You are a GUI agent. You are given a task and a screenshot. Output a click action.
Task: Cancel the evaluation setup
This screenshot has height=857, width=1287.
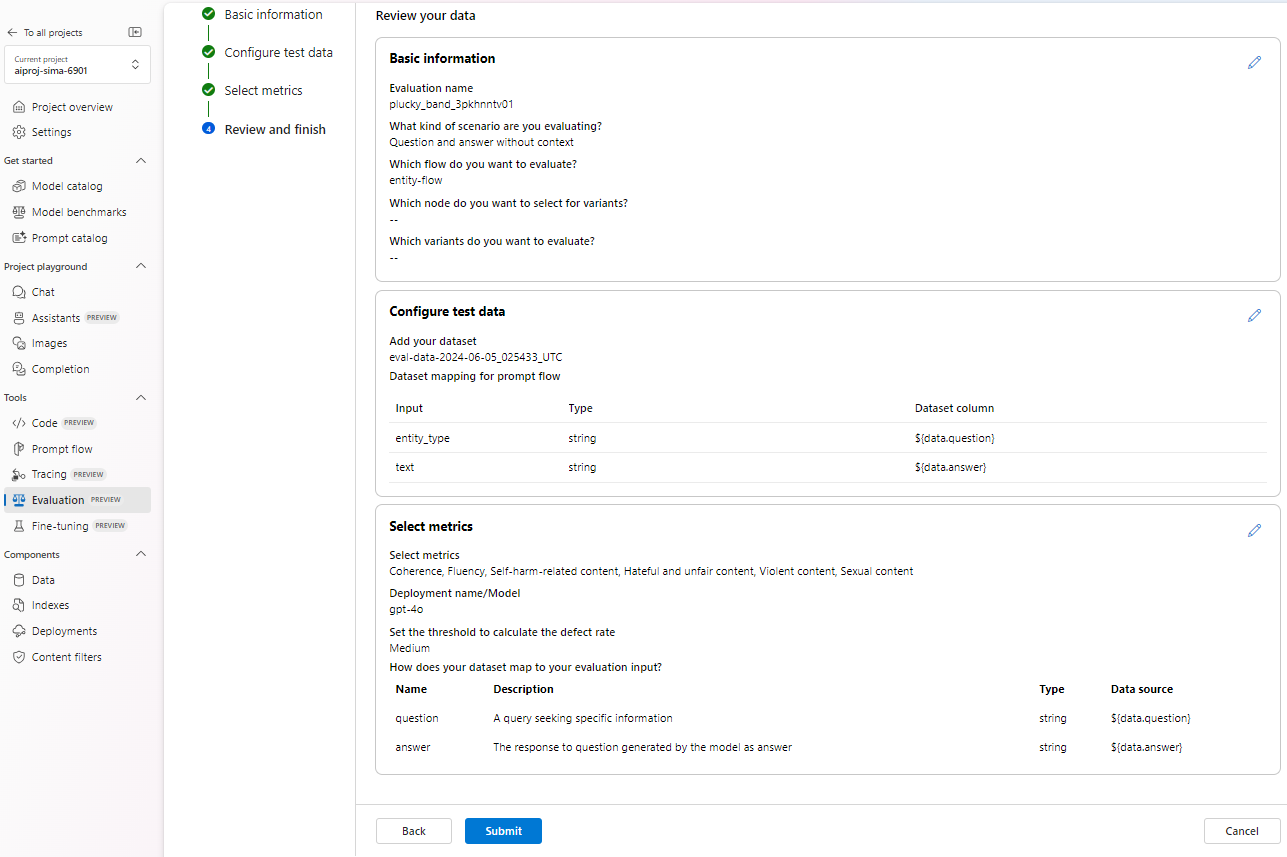click(1240, 830)
